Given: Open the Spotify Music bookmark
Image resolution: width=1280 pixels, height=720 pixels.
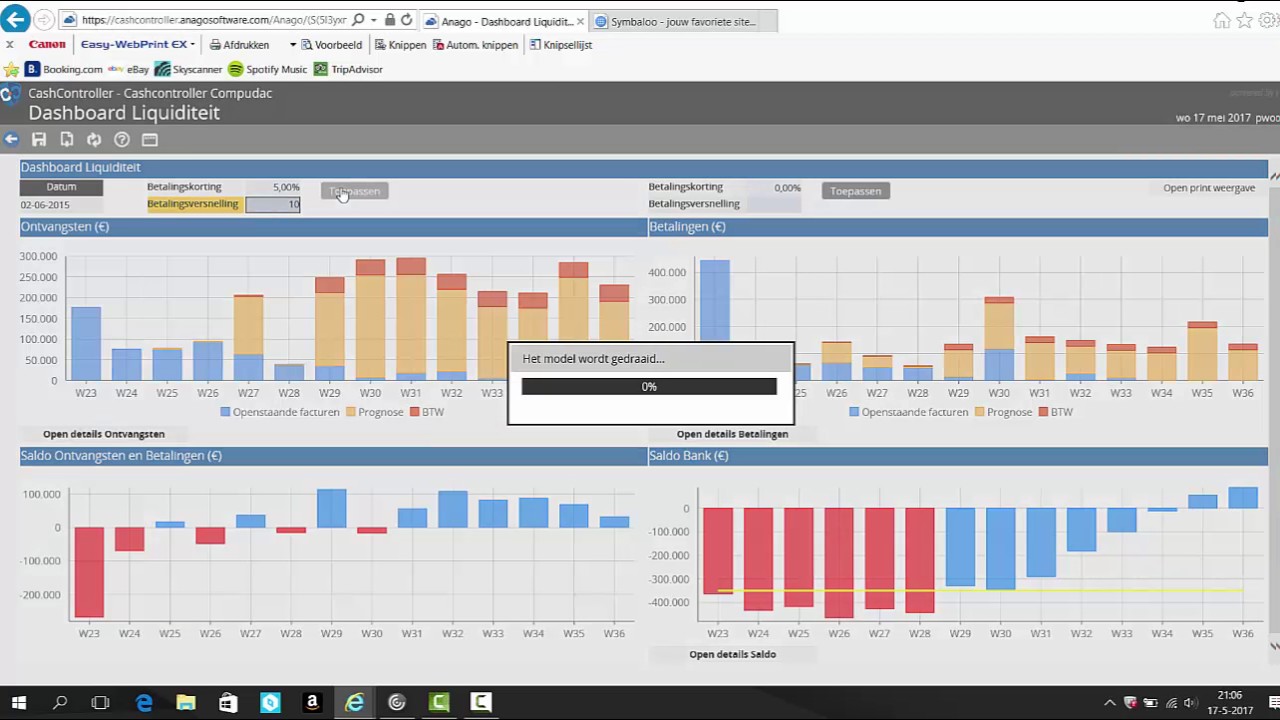Looking at the screenshot, I should tap(268, 69).
